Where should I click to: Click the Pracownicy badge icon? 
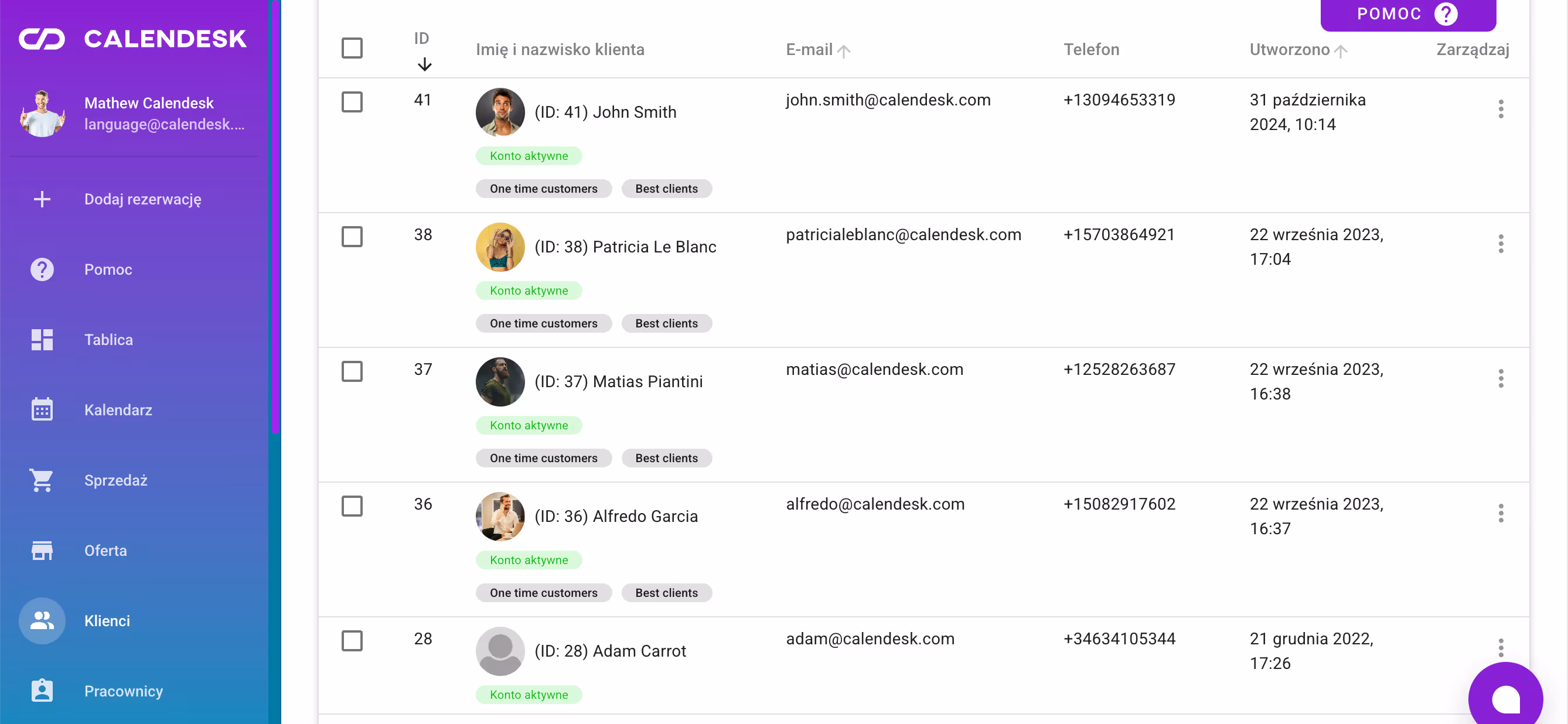tap(42, 691)
